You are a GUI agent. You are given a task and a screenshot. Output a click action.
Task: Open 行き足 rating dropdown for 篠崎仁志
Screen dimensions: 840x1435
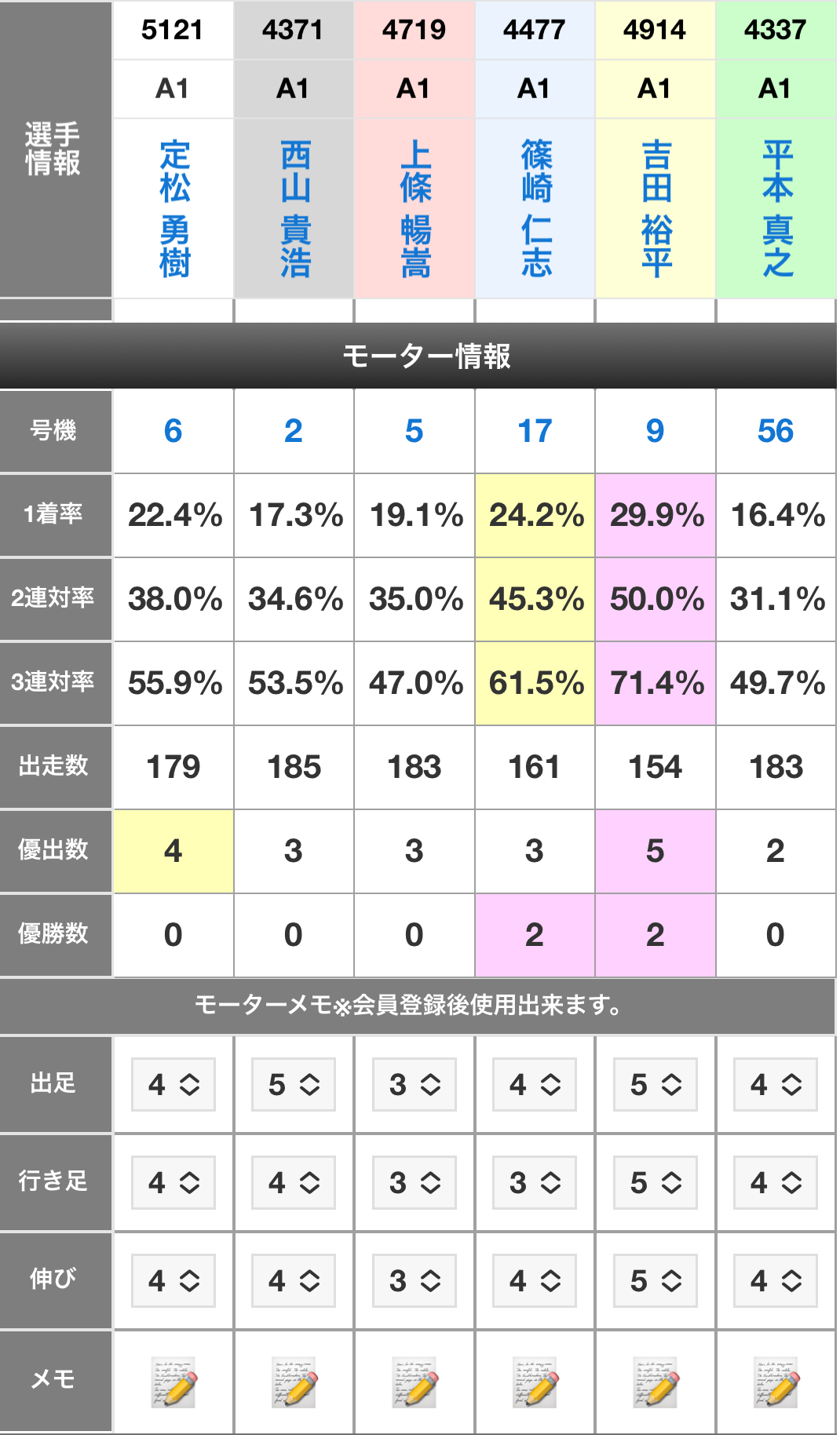point(535,1183)
